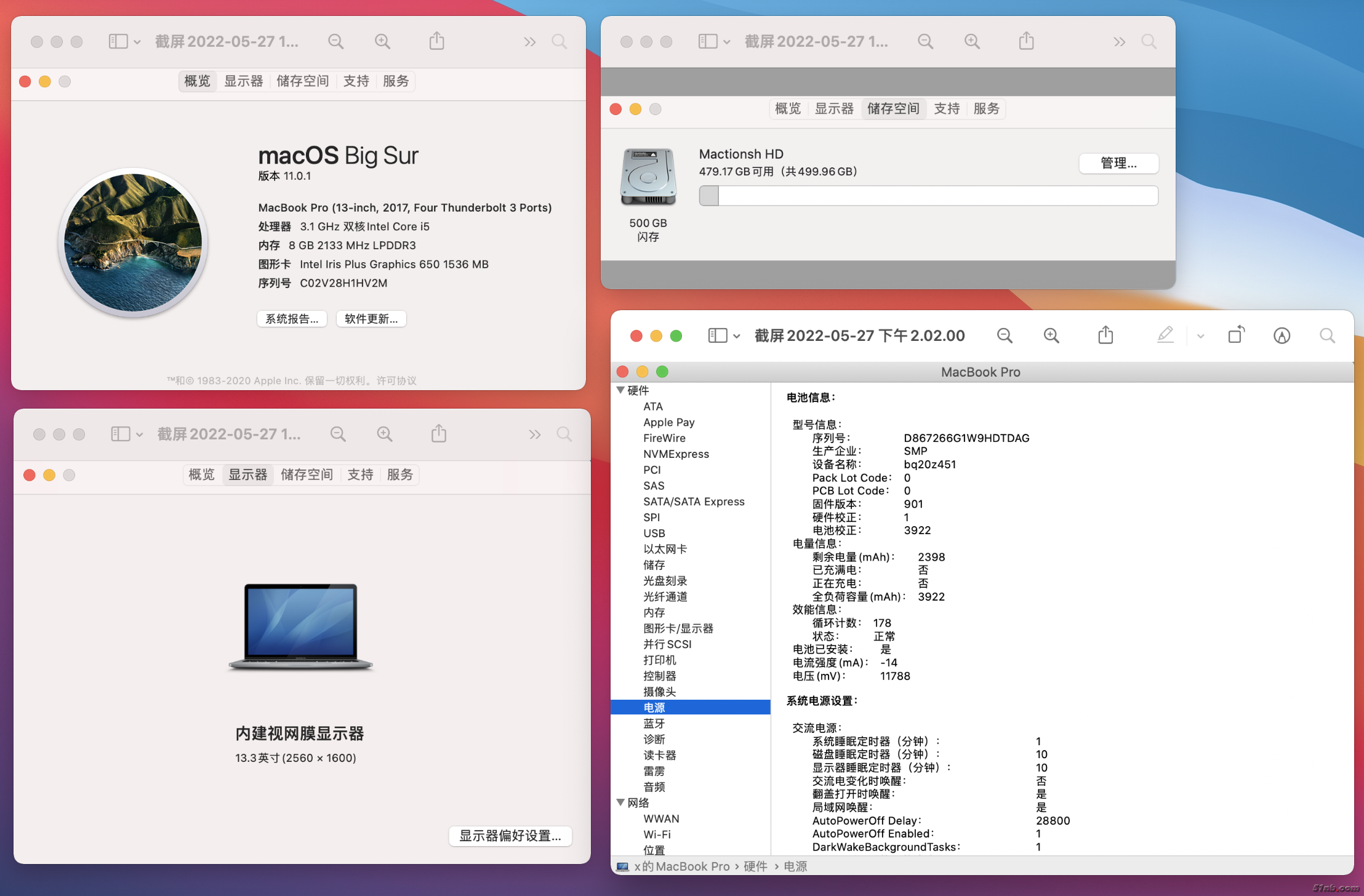The height and width of the screenshot is (896, 1364).
Task: Open share menu in battery screenshot window
Action: coord(1105,335)
